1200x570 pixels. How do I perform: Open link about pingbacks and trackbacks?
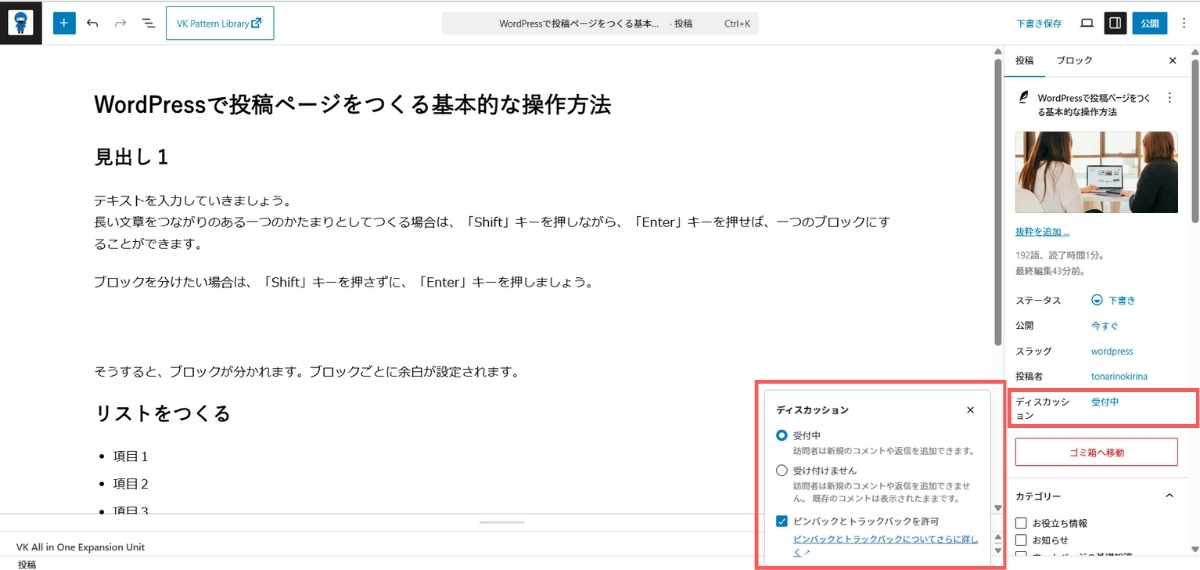(x=885, y=545)
